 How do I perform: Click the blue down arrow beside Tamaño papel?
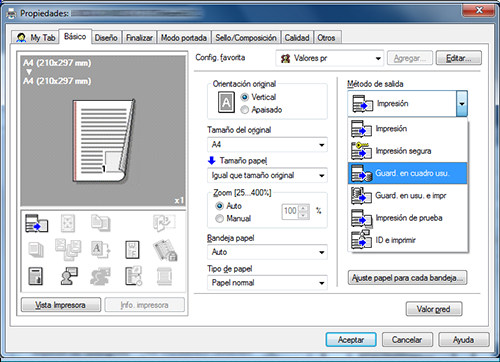click(x=212, y=161)
